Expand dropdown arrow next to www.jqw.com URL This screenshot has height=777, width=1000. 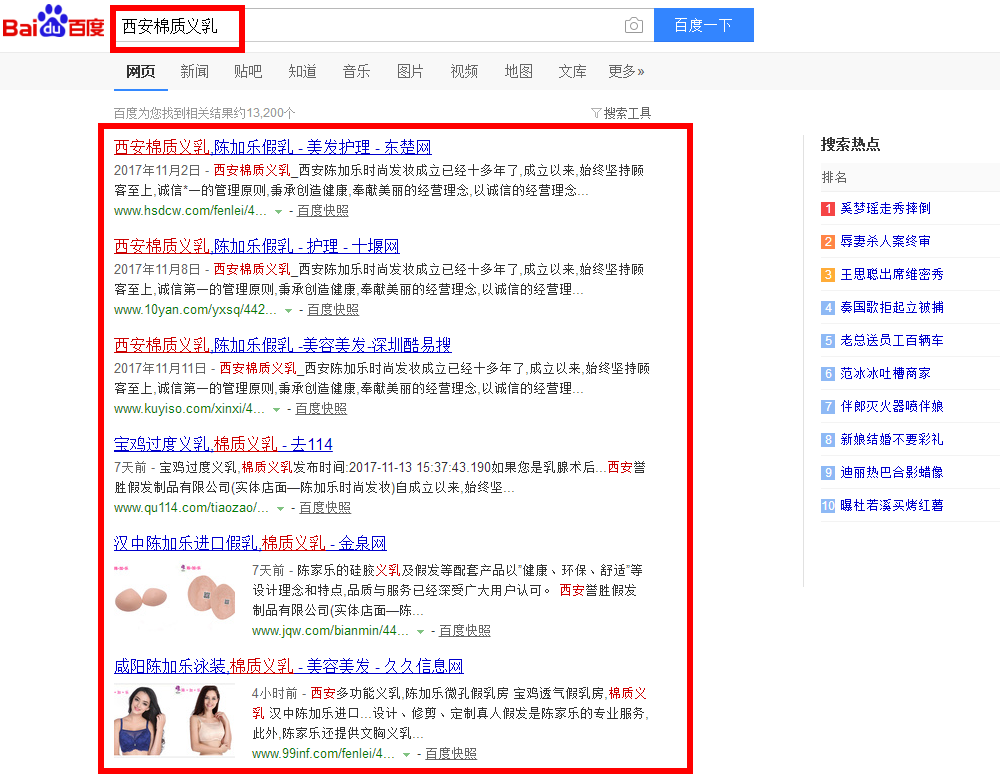pos(420,632)
